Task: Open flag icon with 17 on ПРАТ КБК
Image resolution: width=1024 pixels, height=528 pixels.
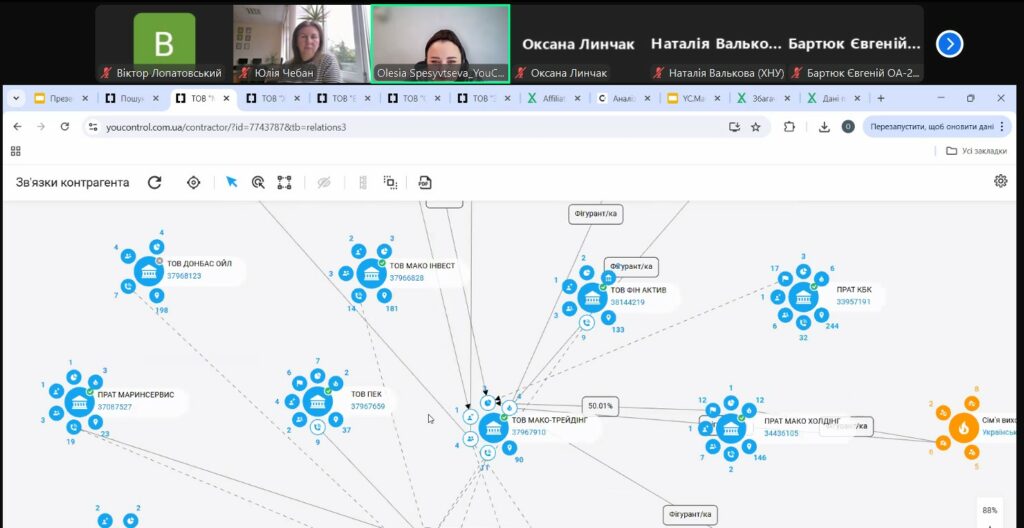Action: [x=785, y=278]
